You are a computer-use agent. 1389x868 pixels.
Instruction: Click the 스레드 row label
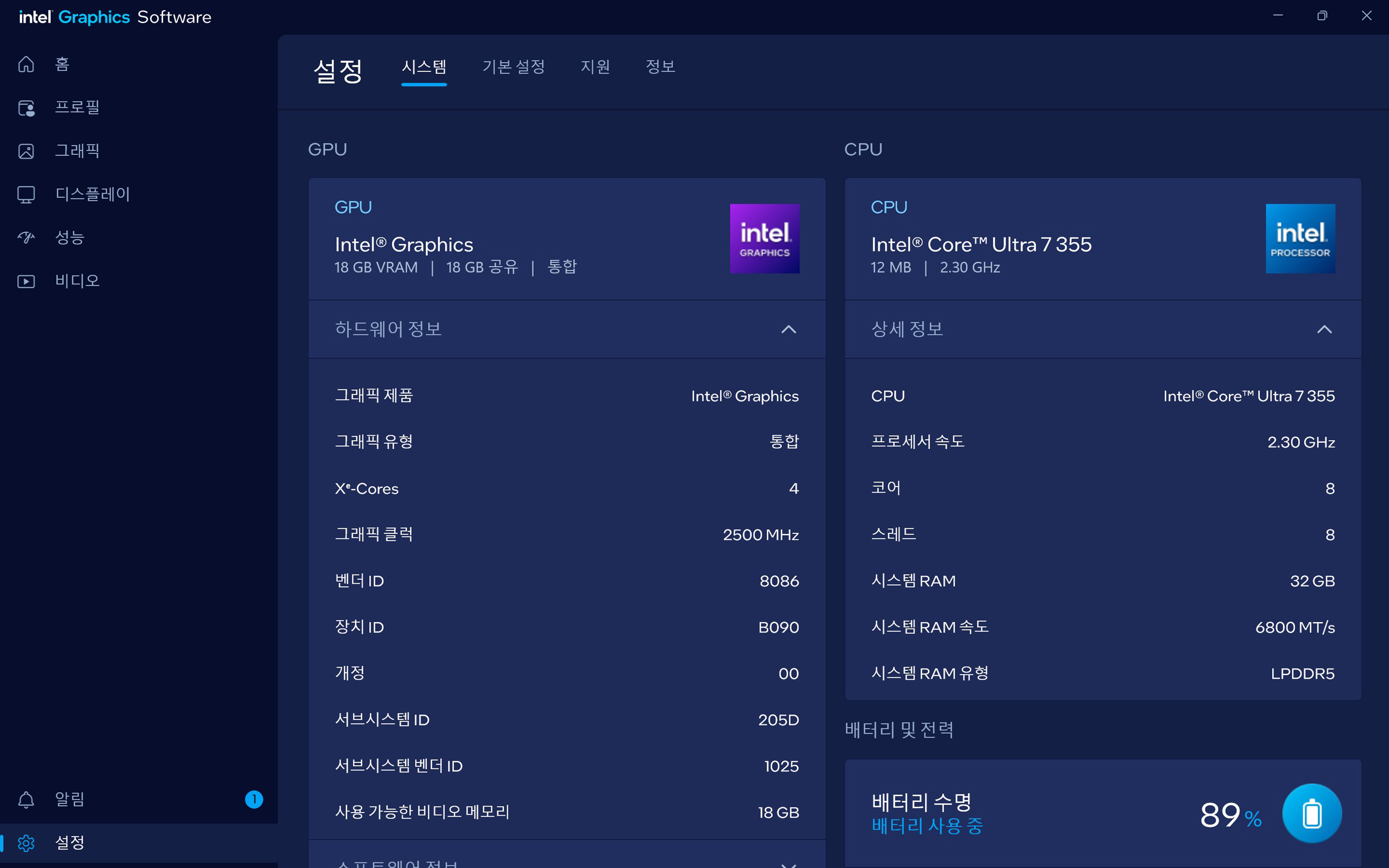(893, 535)
